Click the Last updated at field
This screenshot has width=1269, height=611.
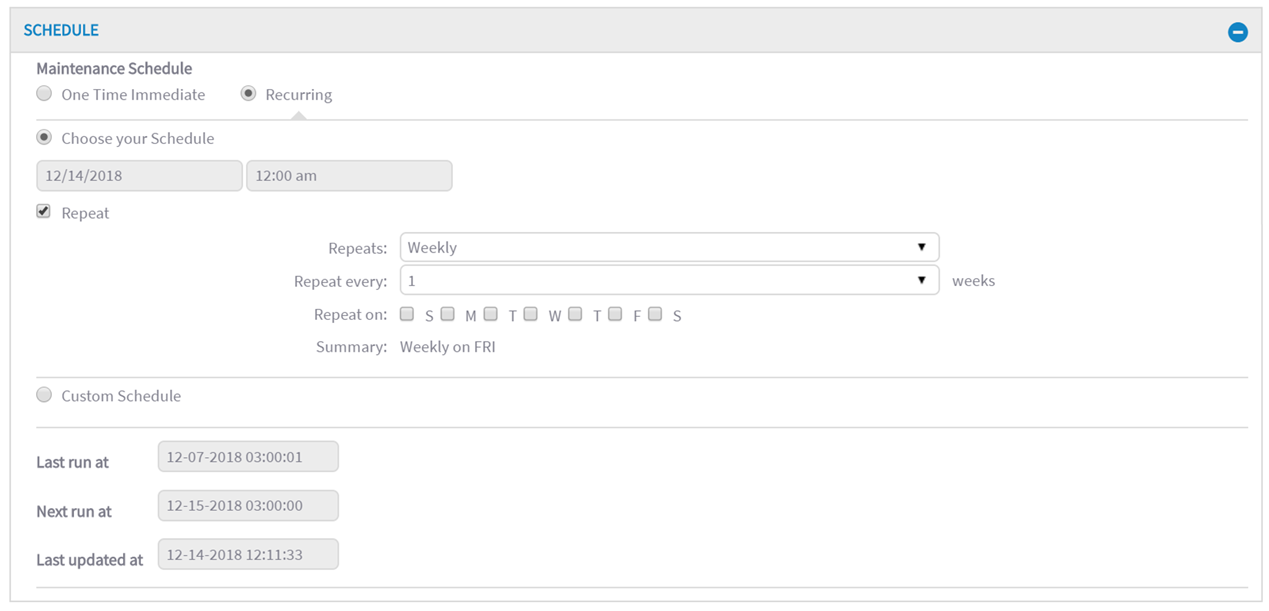(248, 555)
